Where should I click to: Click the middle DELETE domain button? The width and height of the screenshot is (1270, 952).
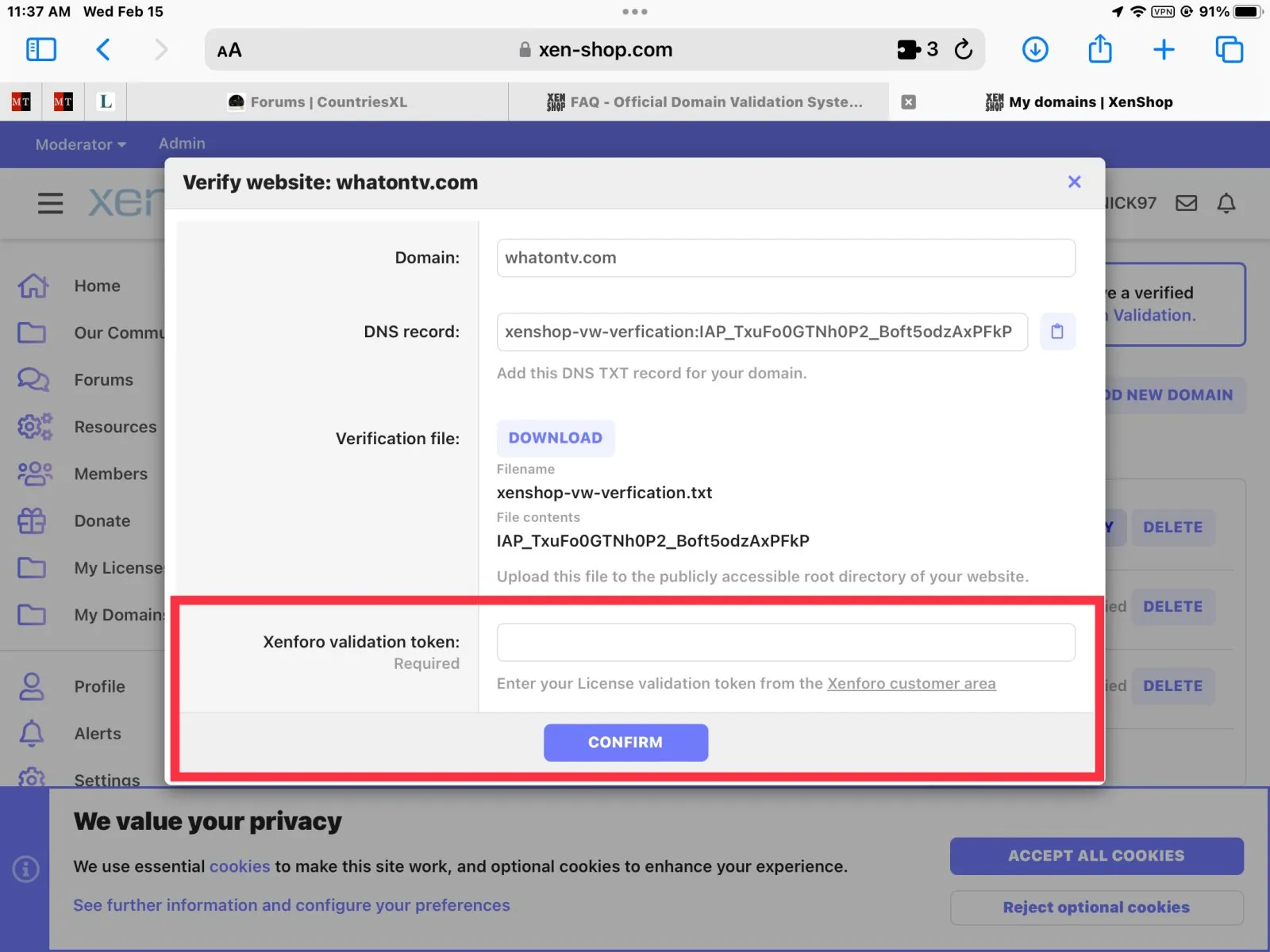click(x=1173, y=607)
